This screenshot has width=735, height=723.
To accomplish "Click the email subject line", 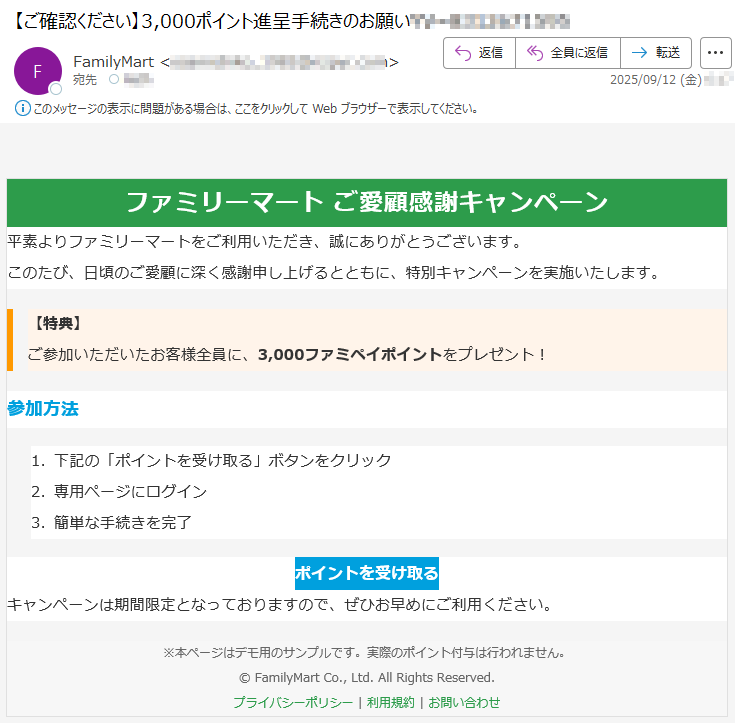I will point(291,21).
